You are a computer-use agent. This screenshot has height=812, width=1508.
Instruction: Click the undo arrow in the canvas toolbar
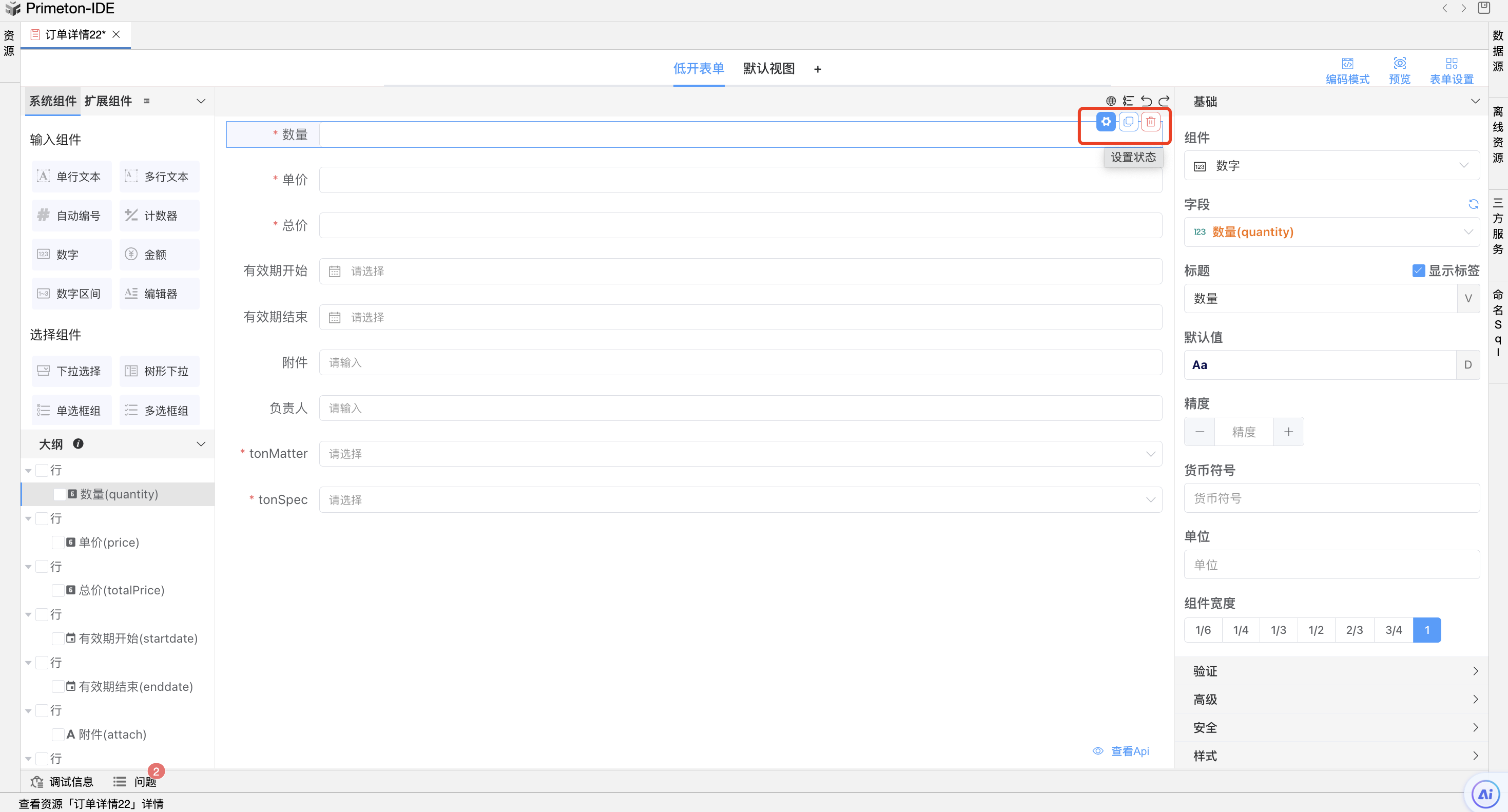1146,101
